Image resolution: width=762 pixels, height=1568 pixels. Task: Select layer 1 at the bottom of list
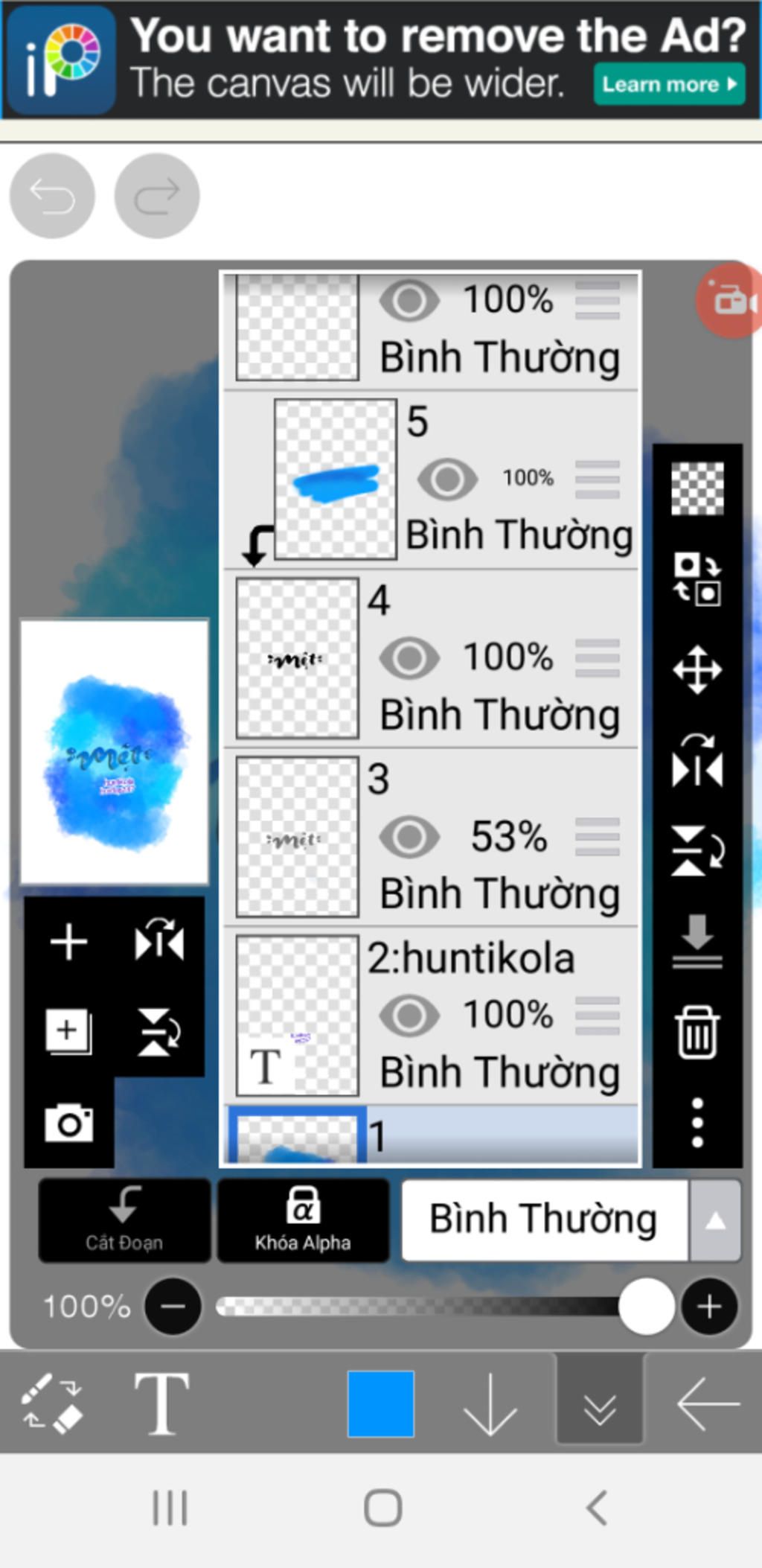tap(432, 1135)
